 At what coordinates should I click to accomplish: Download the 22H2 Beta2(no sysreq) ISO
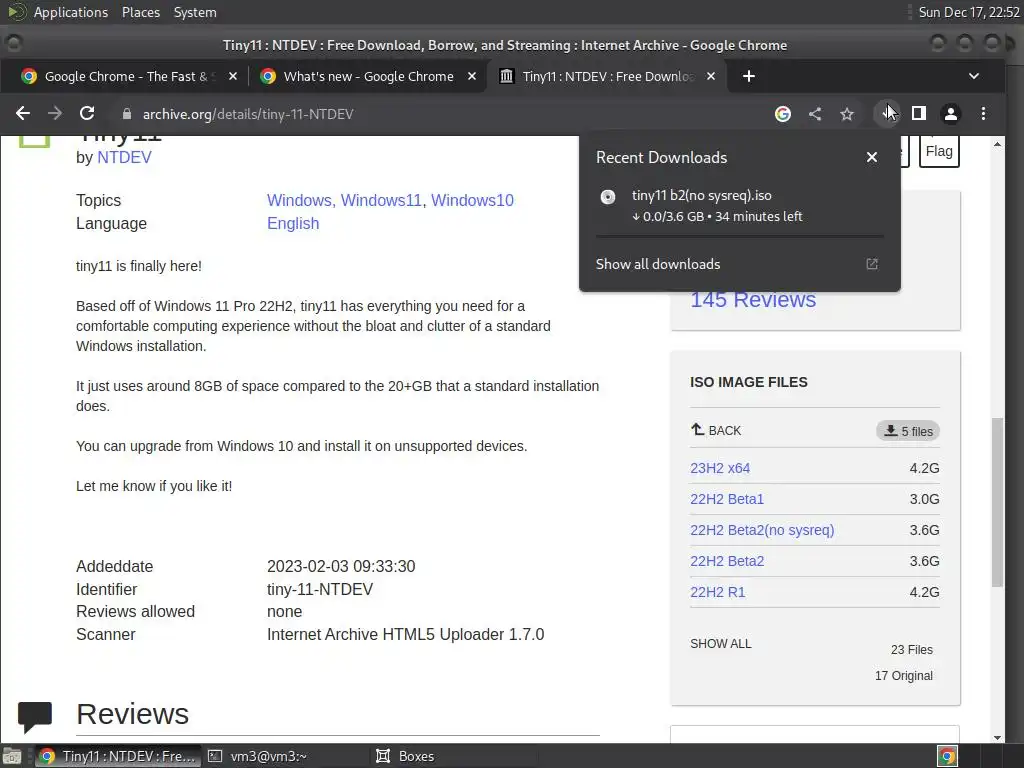coord(762,530)
